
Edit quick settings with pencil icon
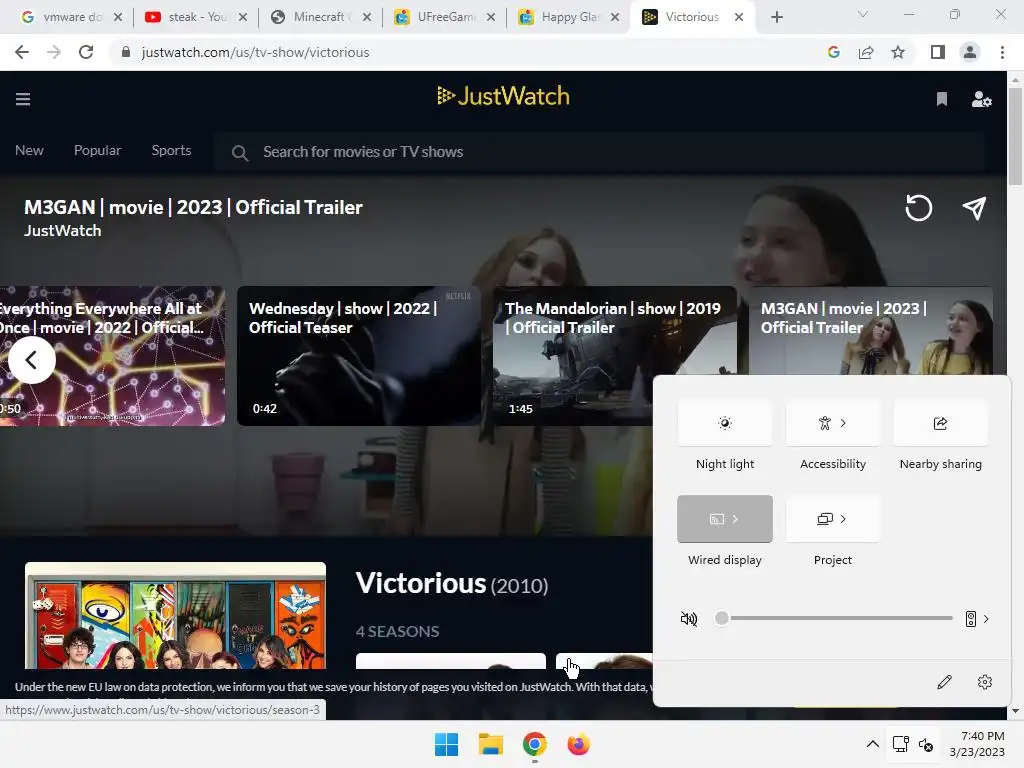click(944, 682)
